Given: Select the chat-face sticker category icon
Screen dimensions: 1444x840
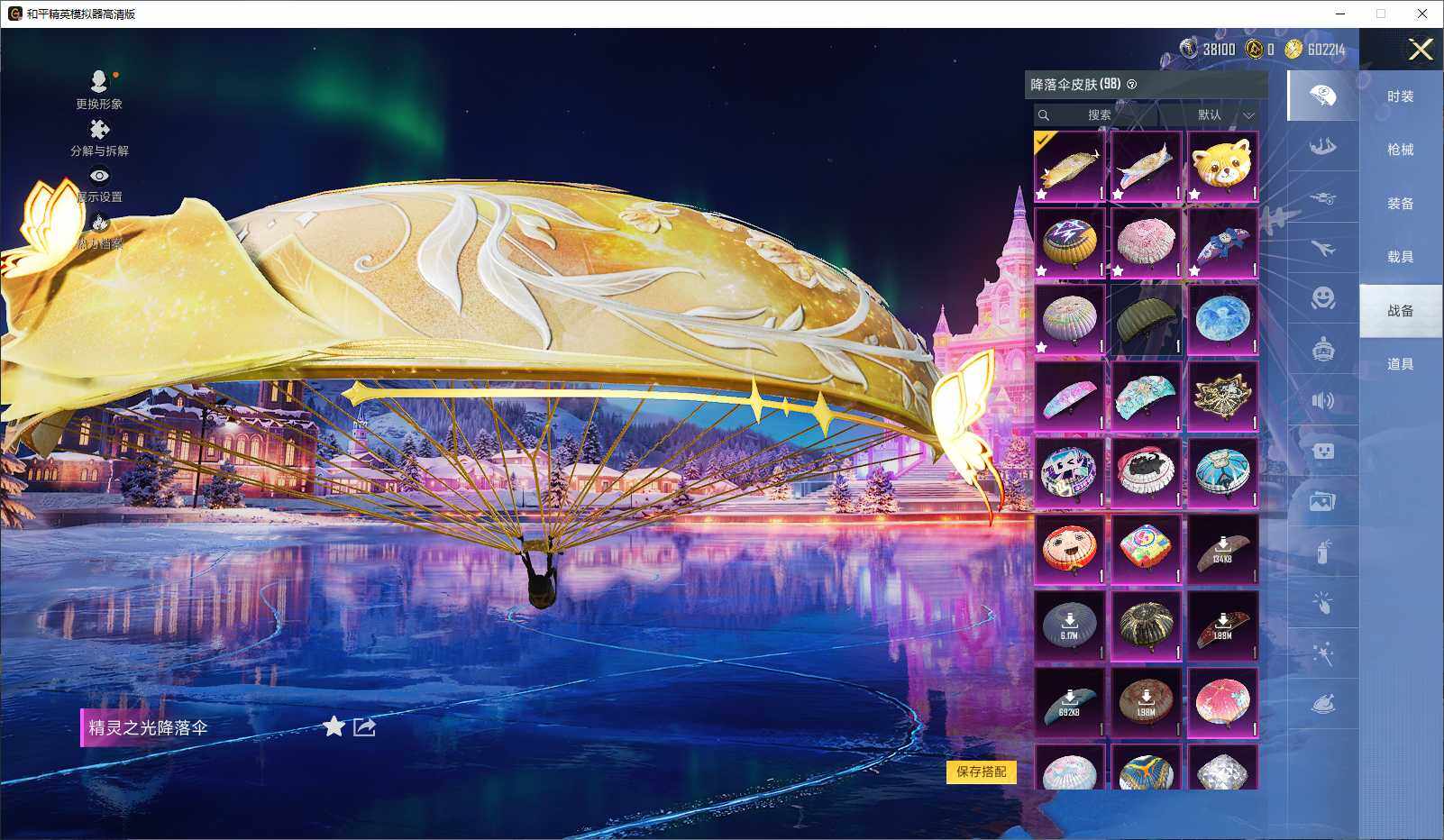Looking at the screenshot, I should 1322,451.
